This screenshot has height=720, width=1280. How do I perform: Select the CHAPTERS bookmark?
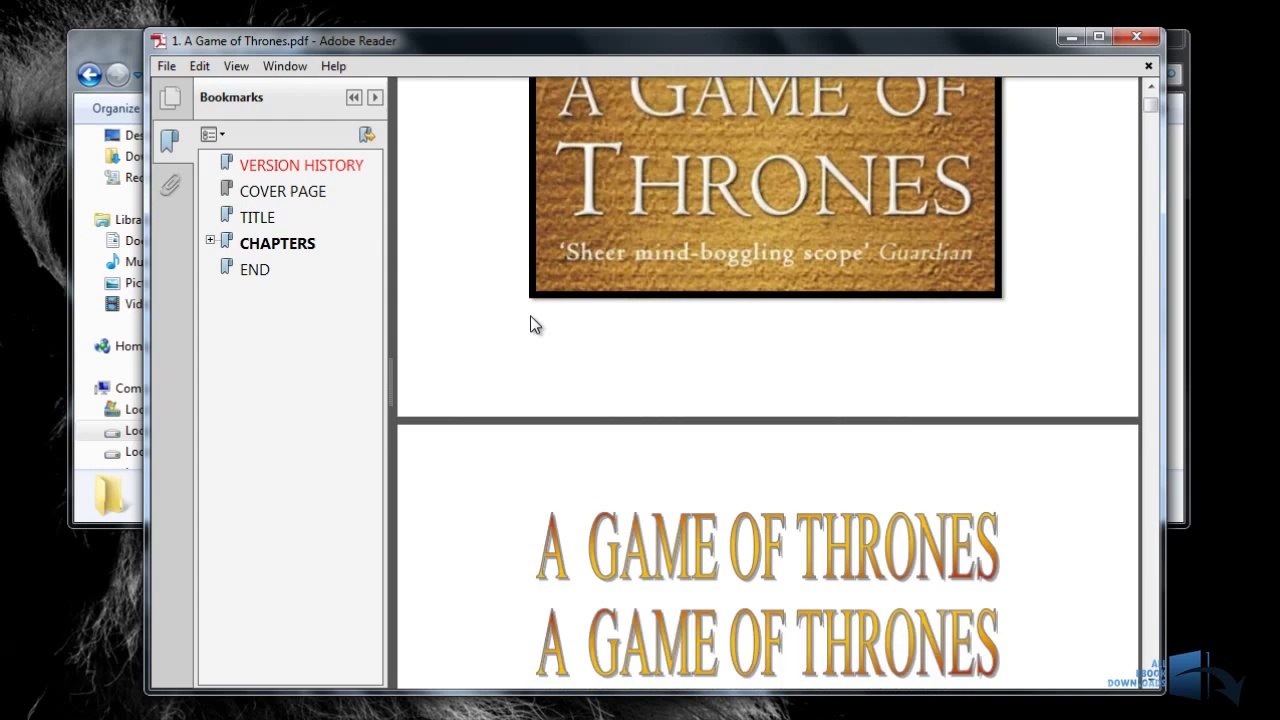tap(277, 243)
